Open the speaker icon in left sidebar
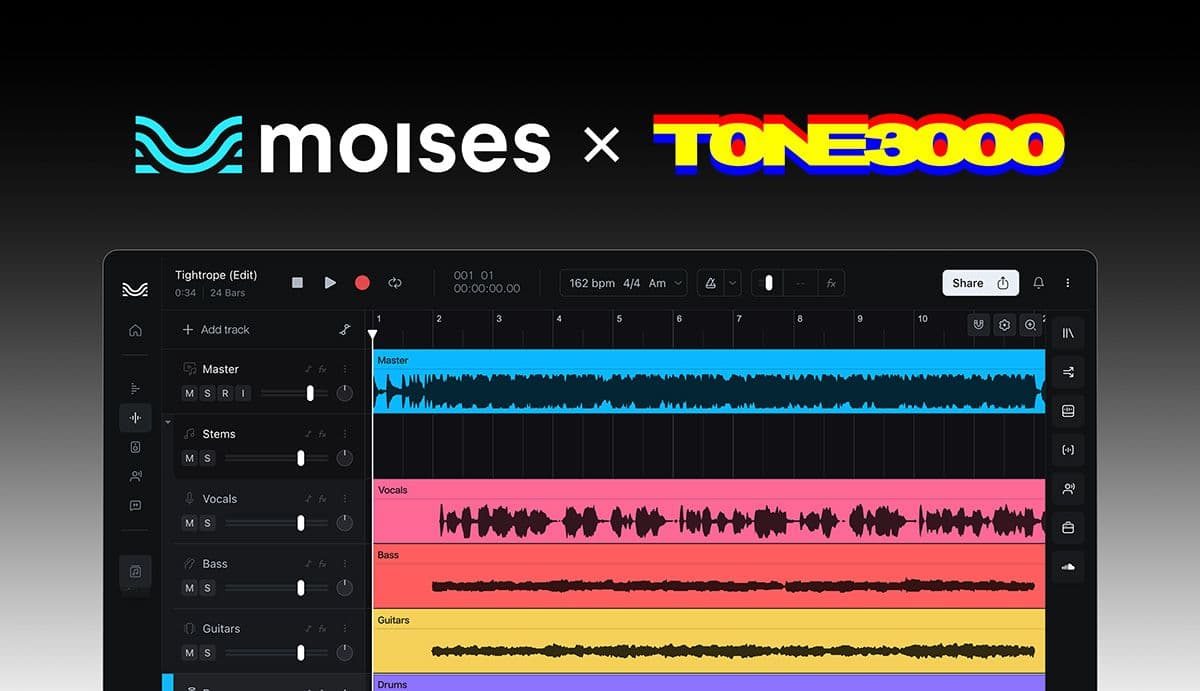 (135, 447)
